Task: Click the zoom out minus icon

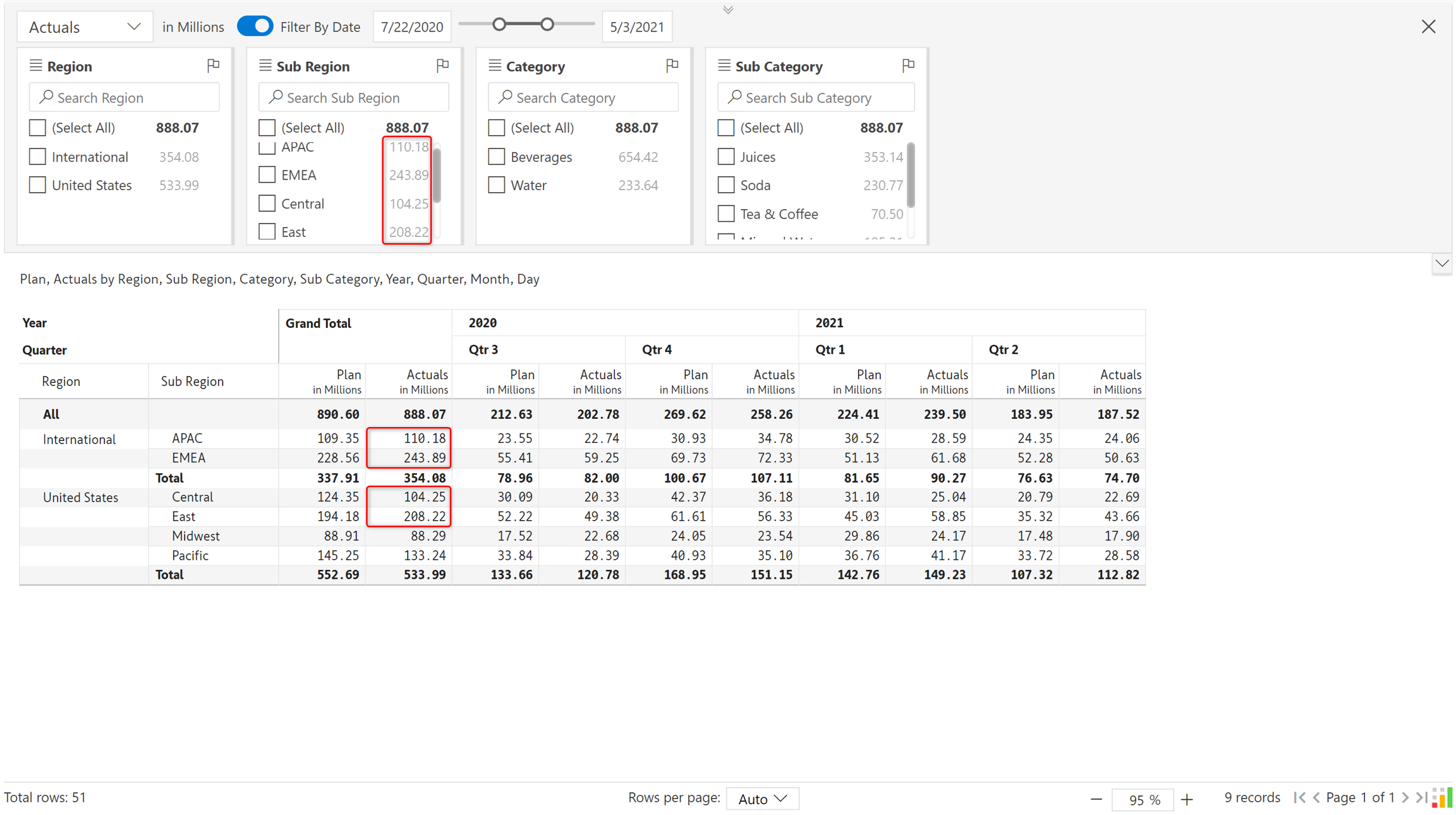Action: tap(1096, 799)
